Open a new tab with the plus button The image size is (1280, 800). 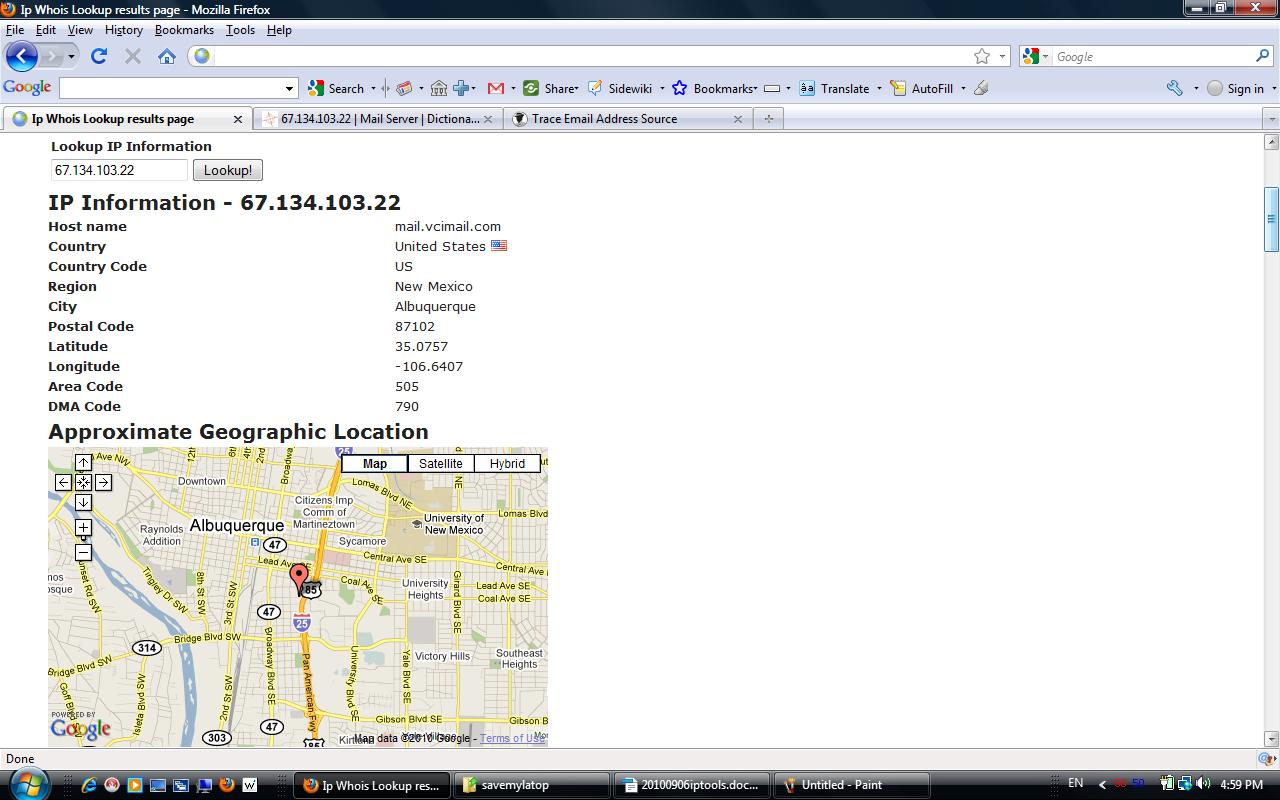coord(768,118)
